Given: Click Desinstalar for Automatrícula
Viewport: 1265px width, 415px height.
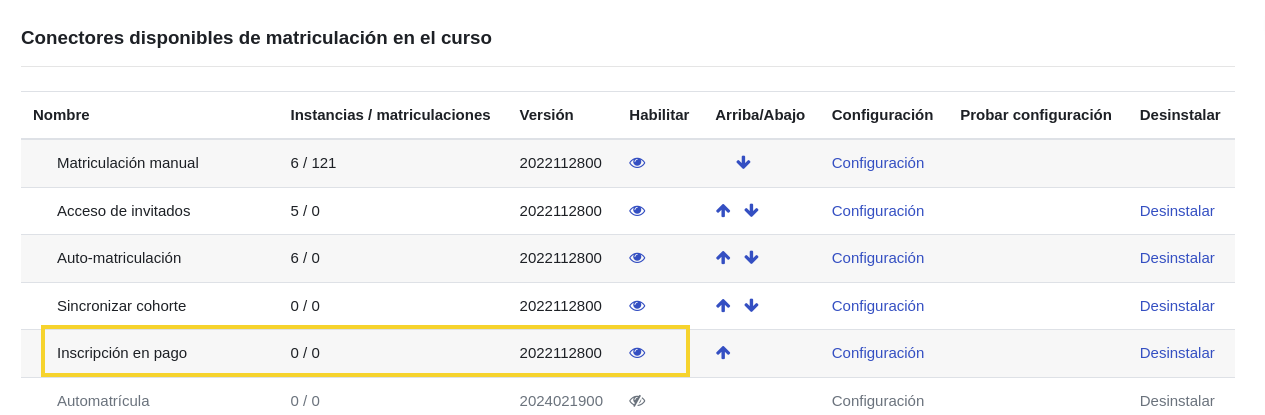Looking at the screenshot, I should (1176, 401).
